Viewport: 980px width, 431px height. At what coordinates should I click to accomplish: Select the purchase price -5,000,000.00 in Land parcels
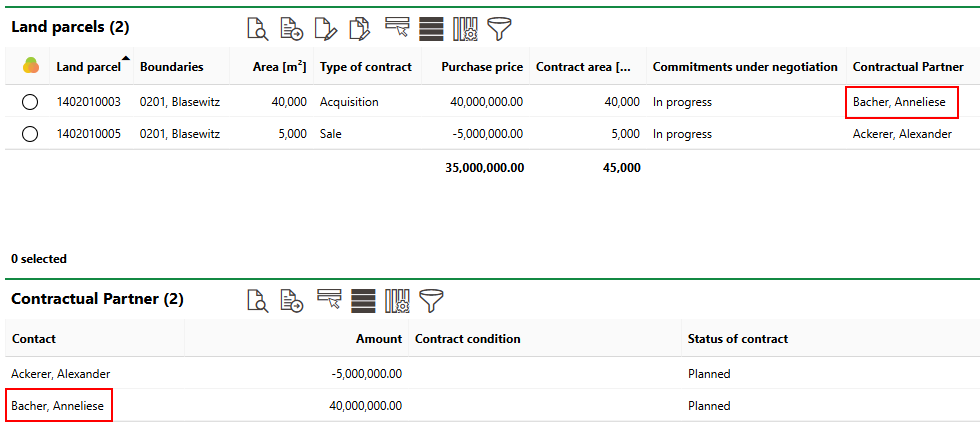486,134
